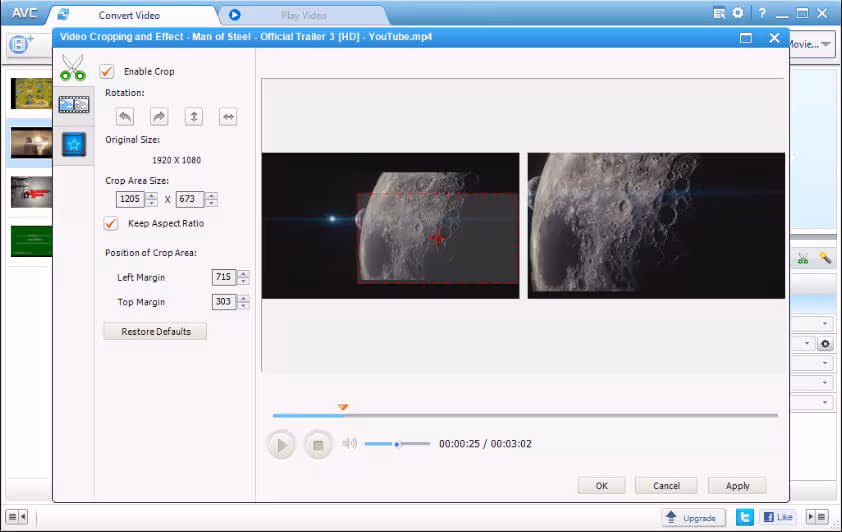Viewport: 842px width, 532px height.
Task: Toggle the Enable Crop checkbox
Action: tap(107, 71)
